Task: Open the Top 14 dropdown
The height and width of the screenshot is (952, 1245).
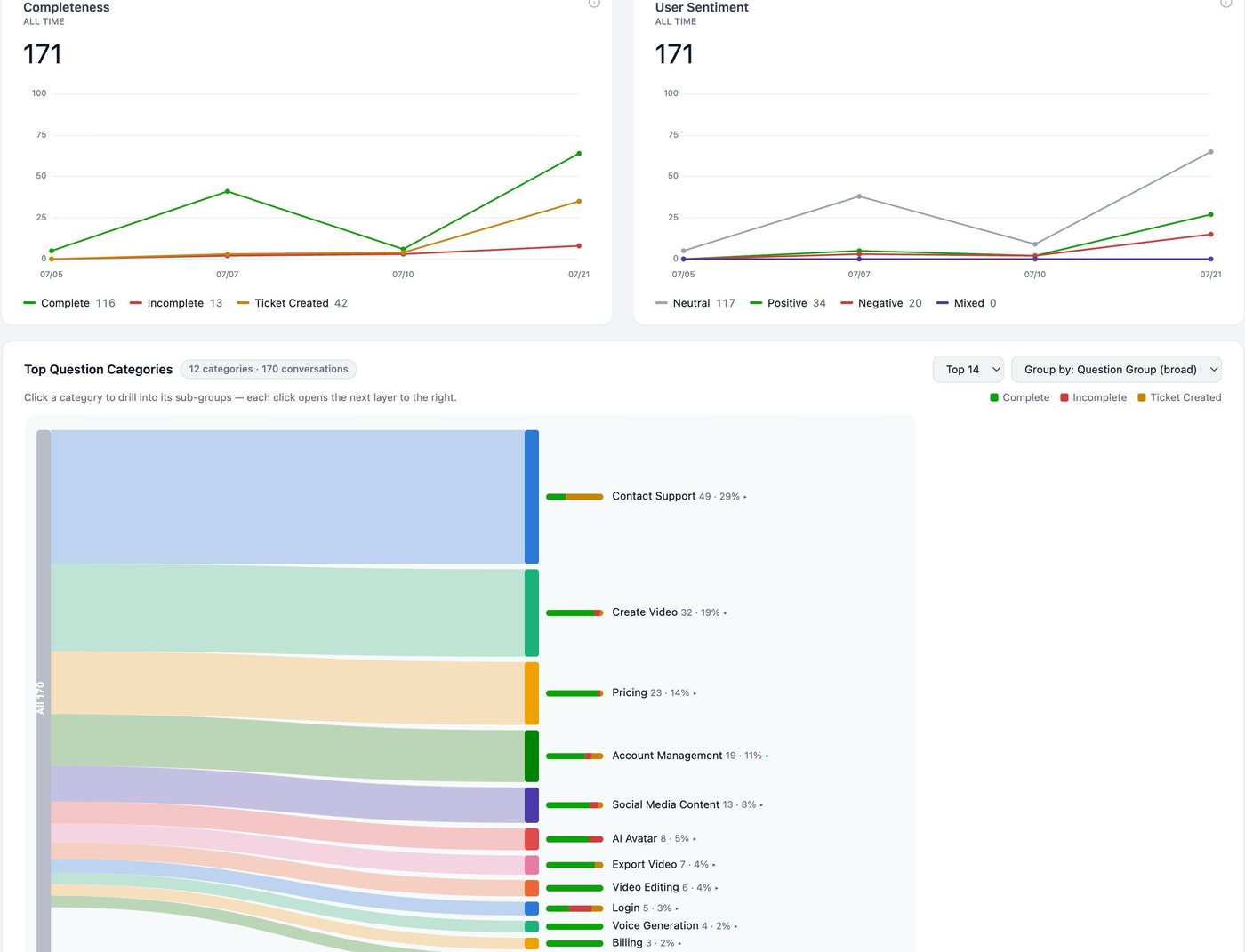Action: (x=968, y=370)
